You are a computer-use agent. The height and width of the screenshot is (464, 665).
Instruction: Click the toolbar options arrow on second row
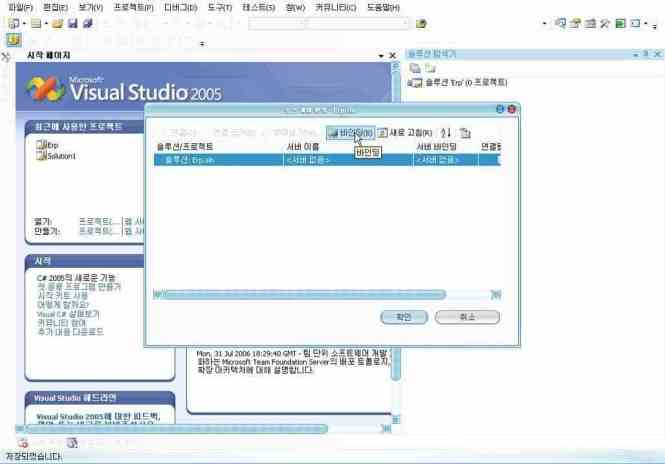click(x=202, y=43)
